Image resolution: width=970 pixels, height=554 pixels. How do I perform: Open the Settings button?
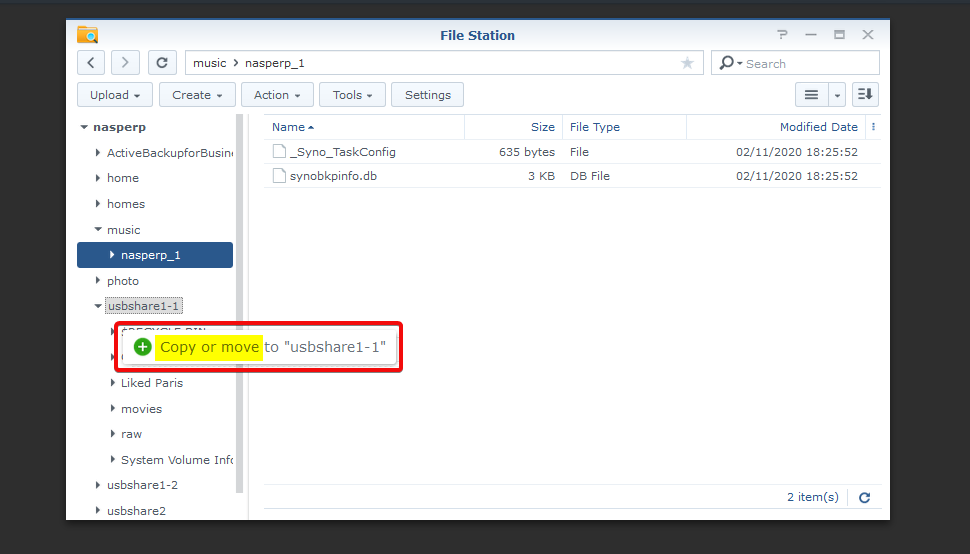coord(427,95)
